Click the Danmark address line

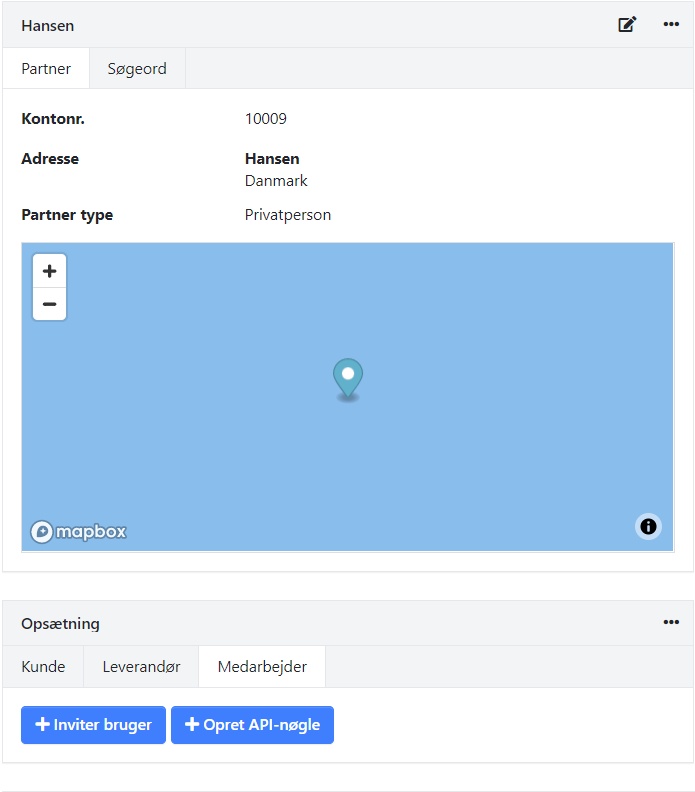coord(276,181)
